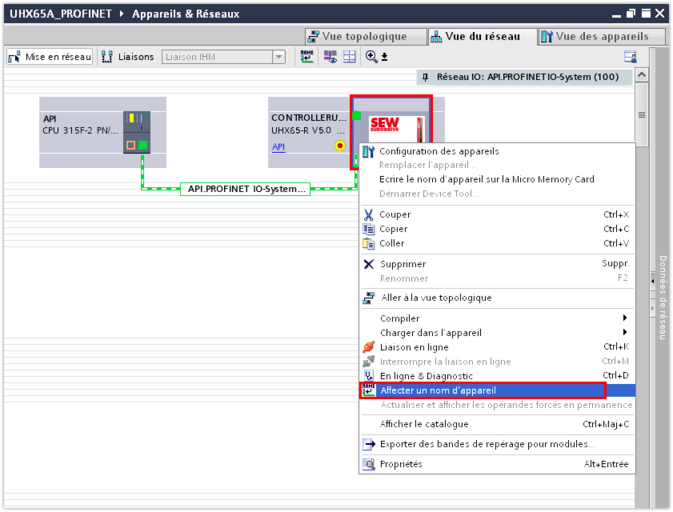Open the Liaison IHM dropdown list
This screenshot has height=512, width=673.
(x=279, y=57)
